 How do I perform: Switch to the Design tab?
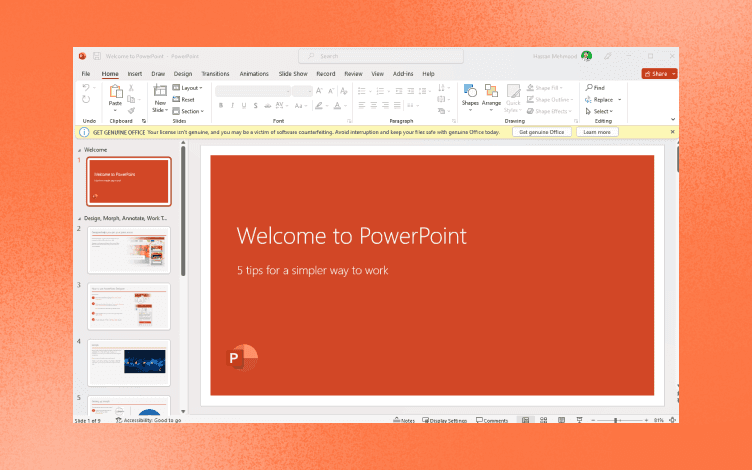[183, 73]
